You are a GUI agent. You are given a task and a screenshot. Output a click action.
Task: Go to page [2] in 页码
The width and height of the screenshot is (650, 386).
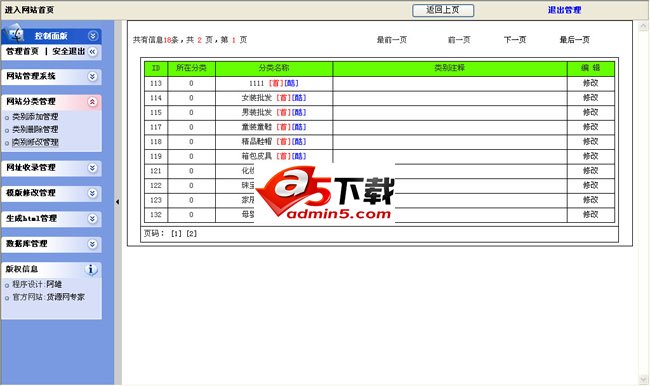point(192,234)
